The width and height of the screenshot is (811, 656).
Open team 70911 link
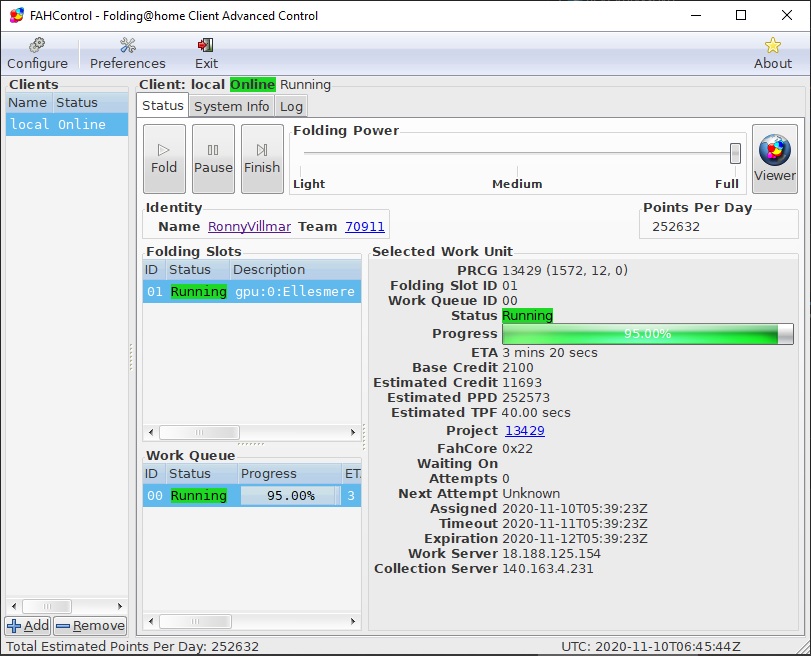click(x=365, y=227)
